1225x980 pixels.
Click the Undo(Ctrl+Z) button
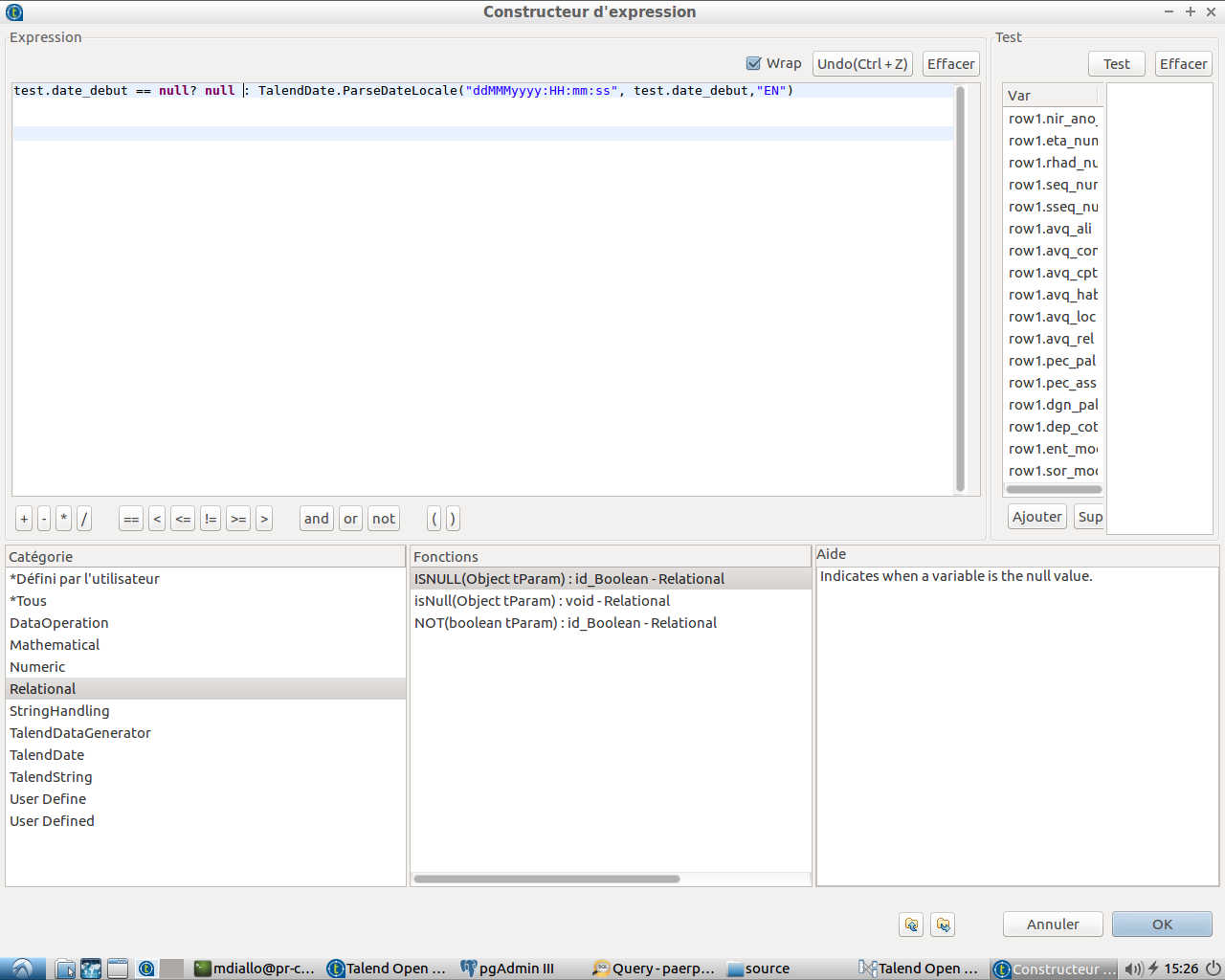862,64
